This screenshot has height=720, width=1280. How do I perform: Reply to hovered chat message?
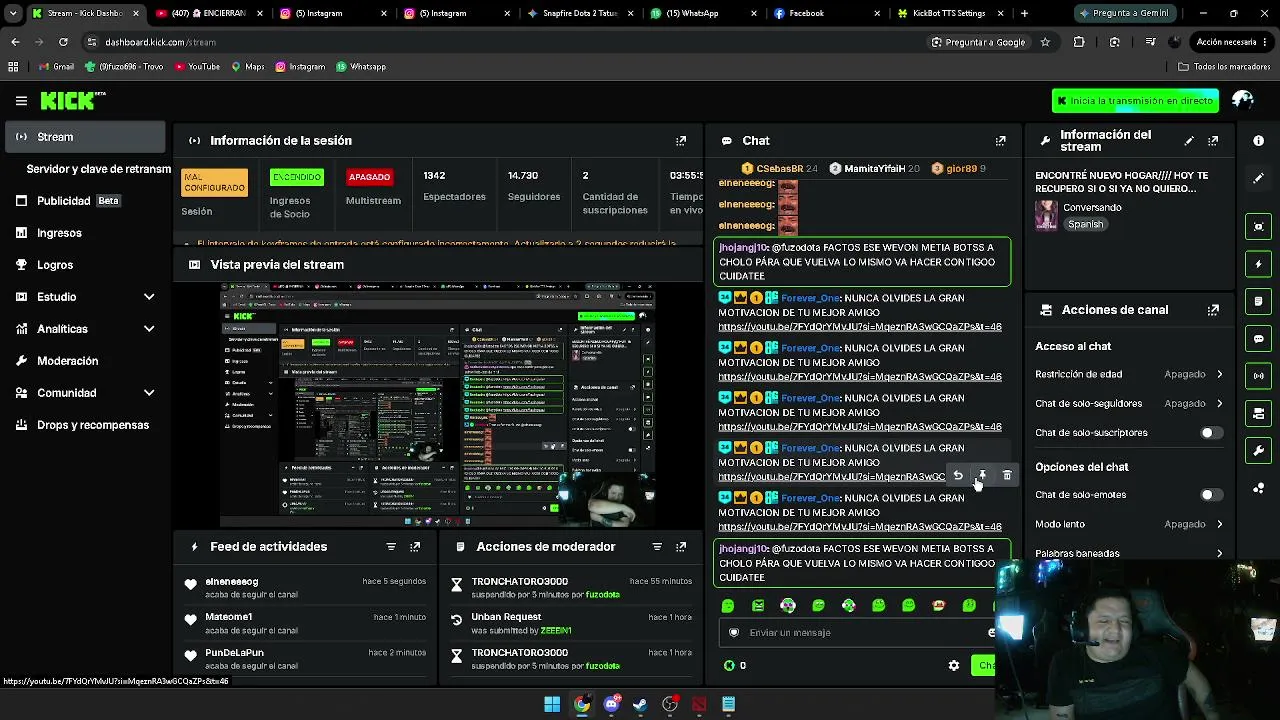coord(958,476)
